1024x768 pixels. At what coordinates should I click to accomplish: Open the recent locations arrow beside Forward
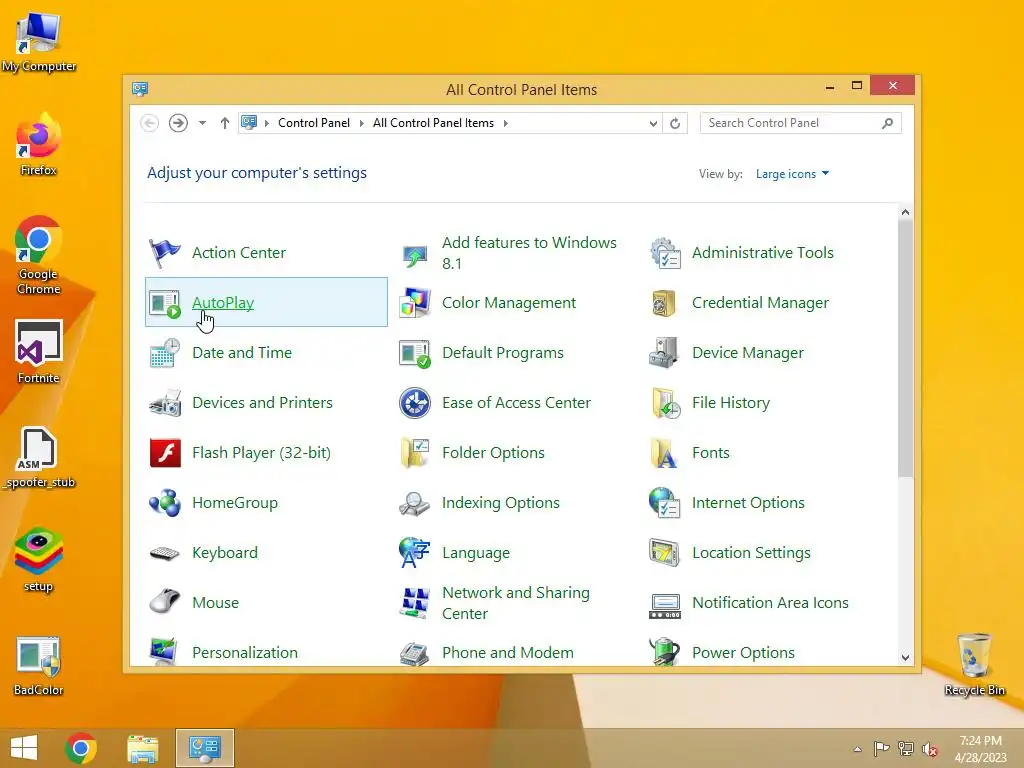click(x=202, y=123)
